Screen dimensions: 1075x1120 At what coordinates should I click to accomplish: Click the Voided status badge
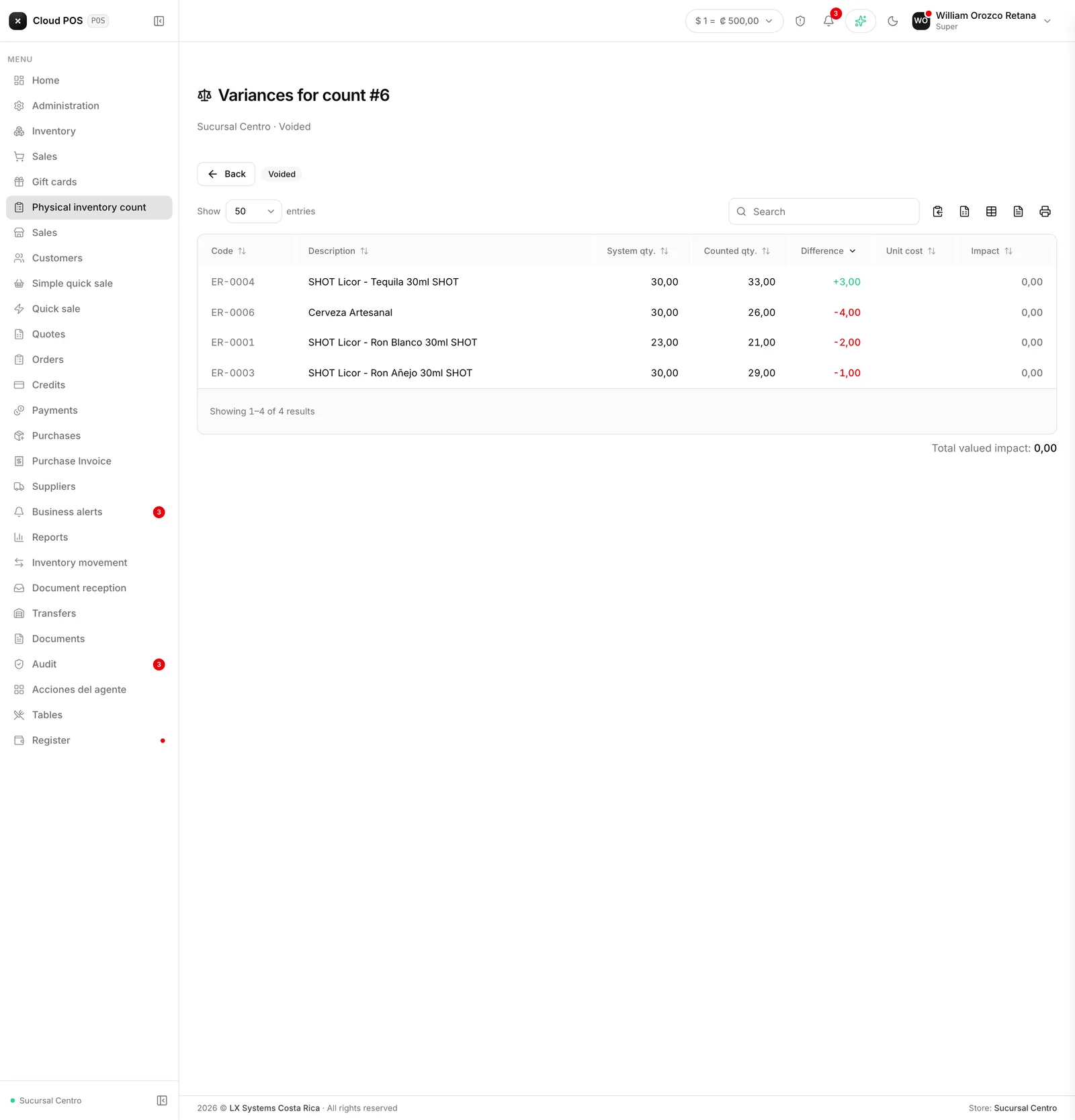pyautogui.click(x=282, y=174)
